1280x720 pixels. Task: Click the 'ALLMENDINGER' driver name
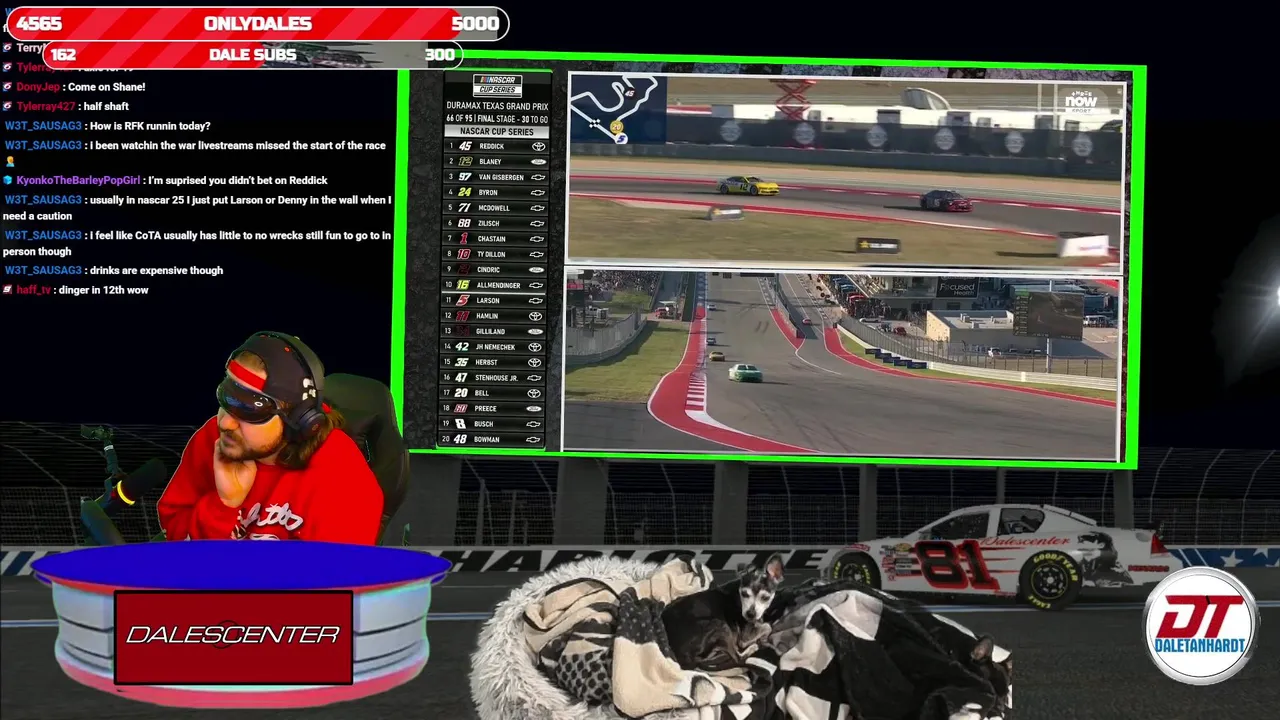click(499, 285)
